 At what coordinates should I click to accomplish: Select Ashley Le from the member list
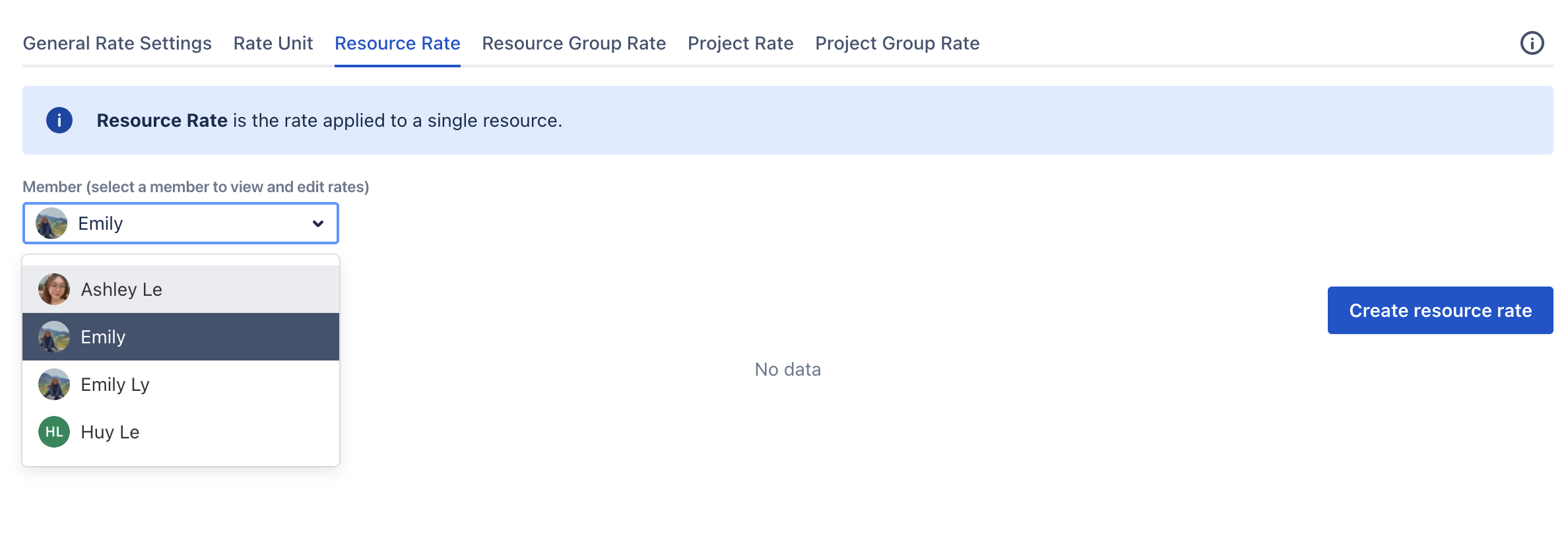coord(121,289)
